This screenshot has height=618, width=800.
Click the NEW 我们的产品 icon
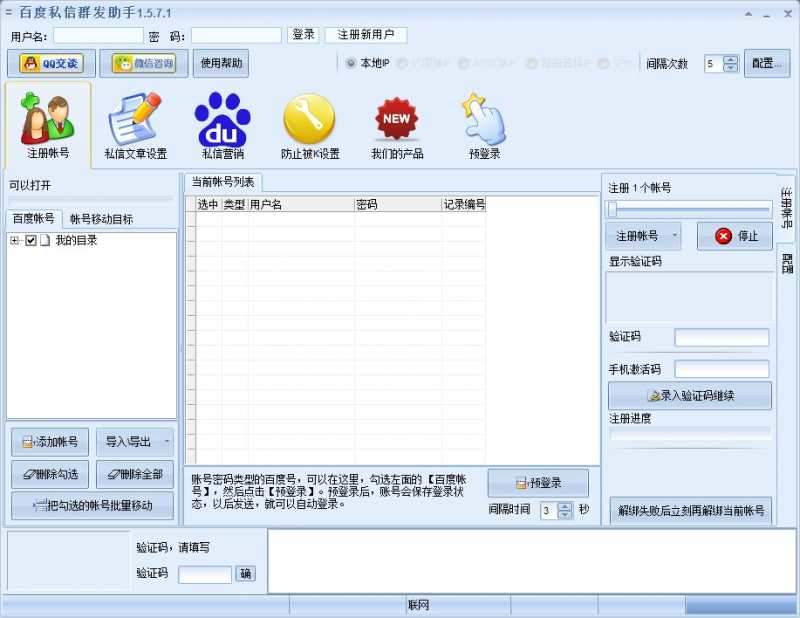coord(396,120)
